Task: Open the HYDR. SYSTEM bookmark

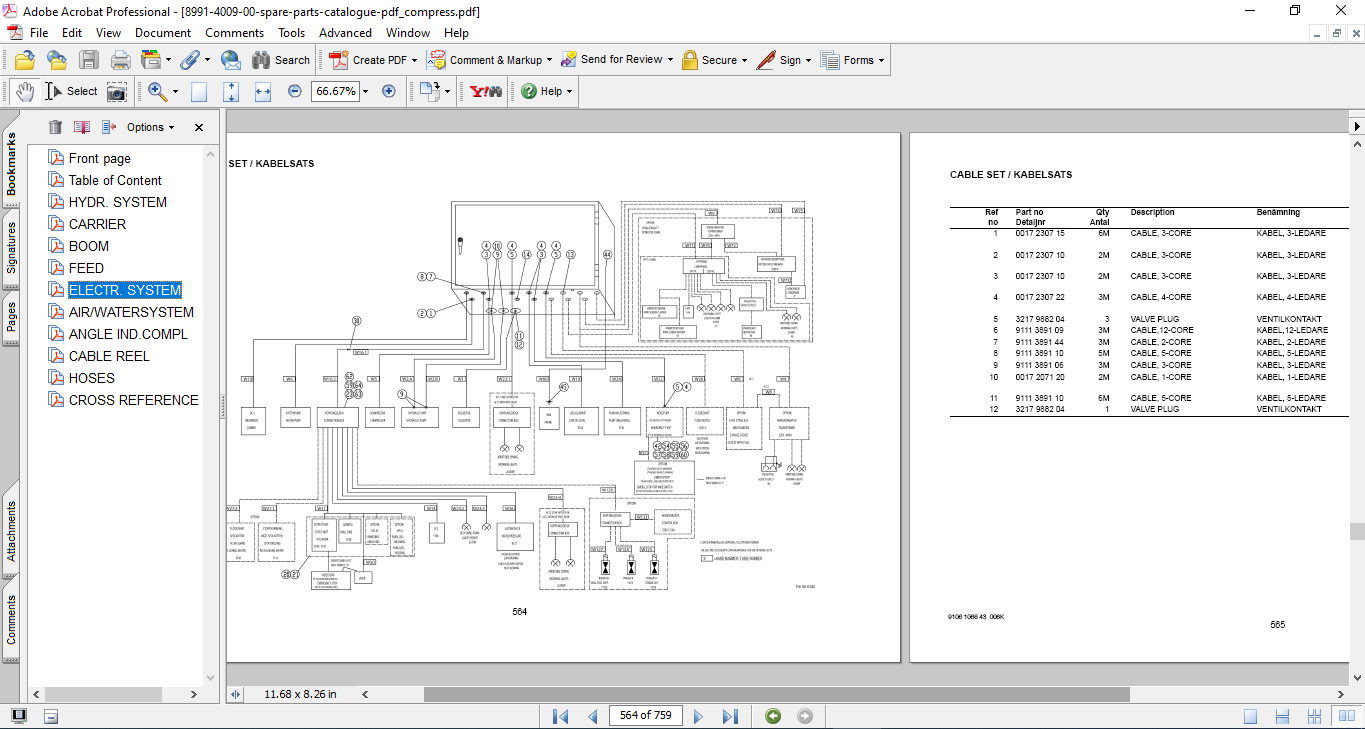Action: 117,202
